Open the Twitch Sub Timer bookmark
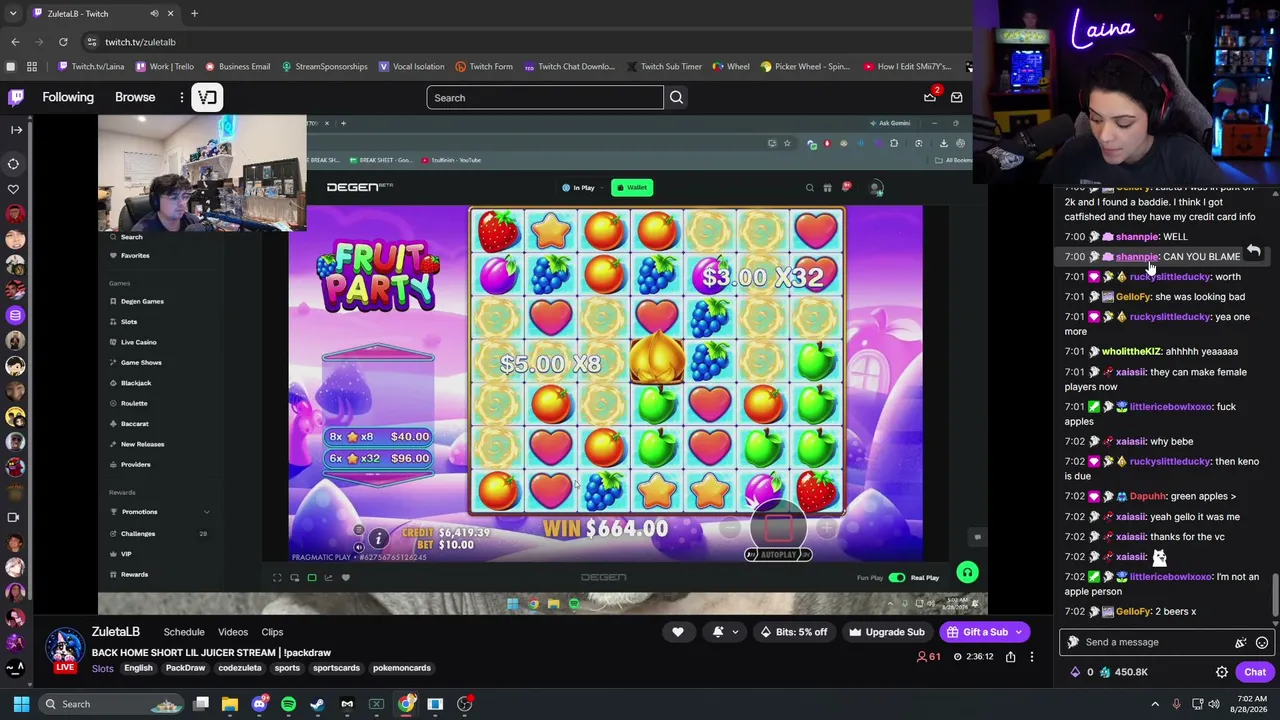The height and width of the screenshot is (720, 1280). 664,67
